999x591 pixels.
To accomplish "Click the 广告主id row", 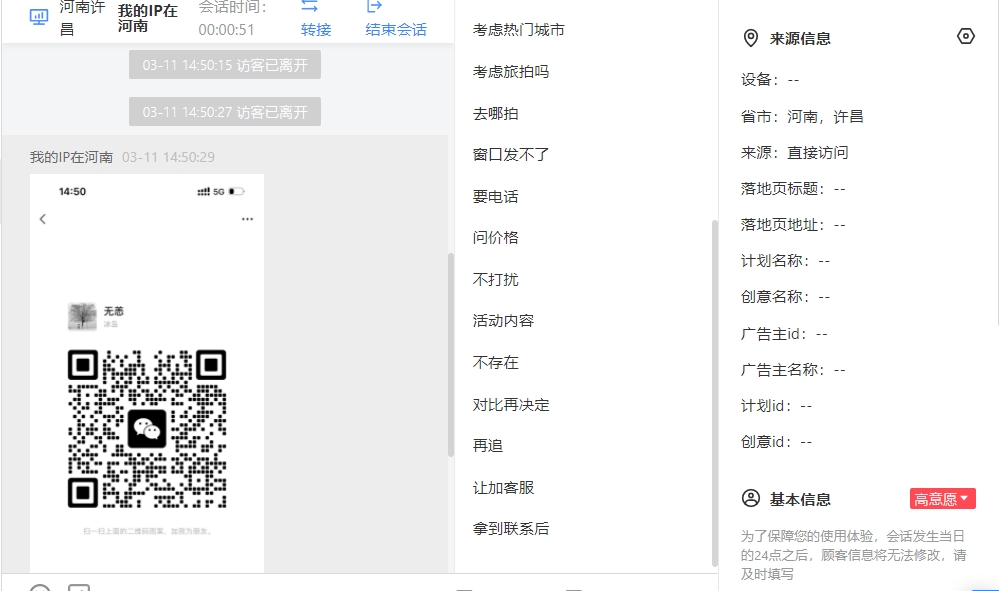I will click(784, 334).
